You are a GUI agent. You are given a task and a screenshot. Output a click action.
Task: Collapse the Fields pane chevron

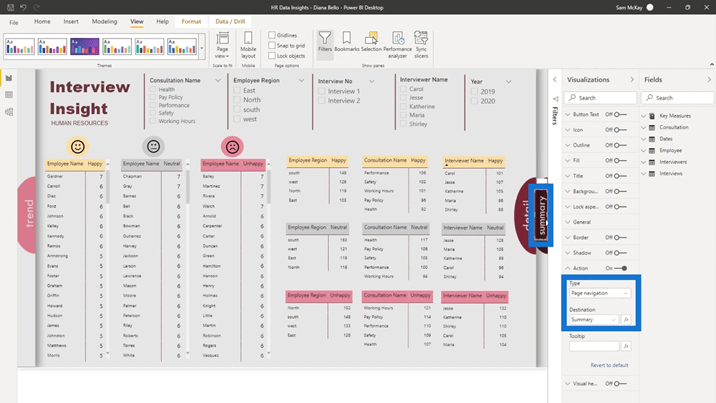709,79
